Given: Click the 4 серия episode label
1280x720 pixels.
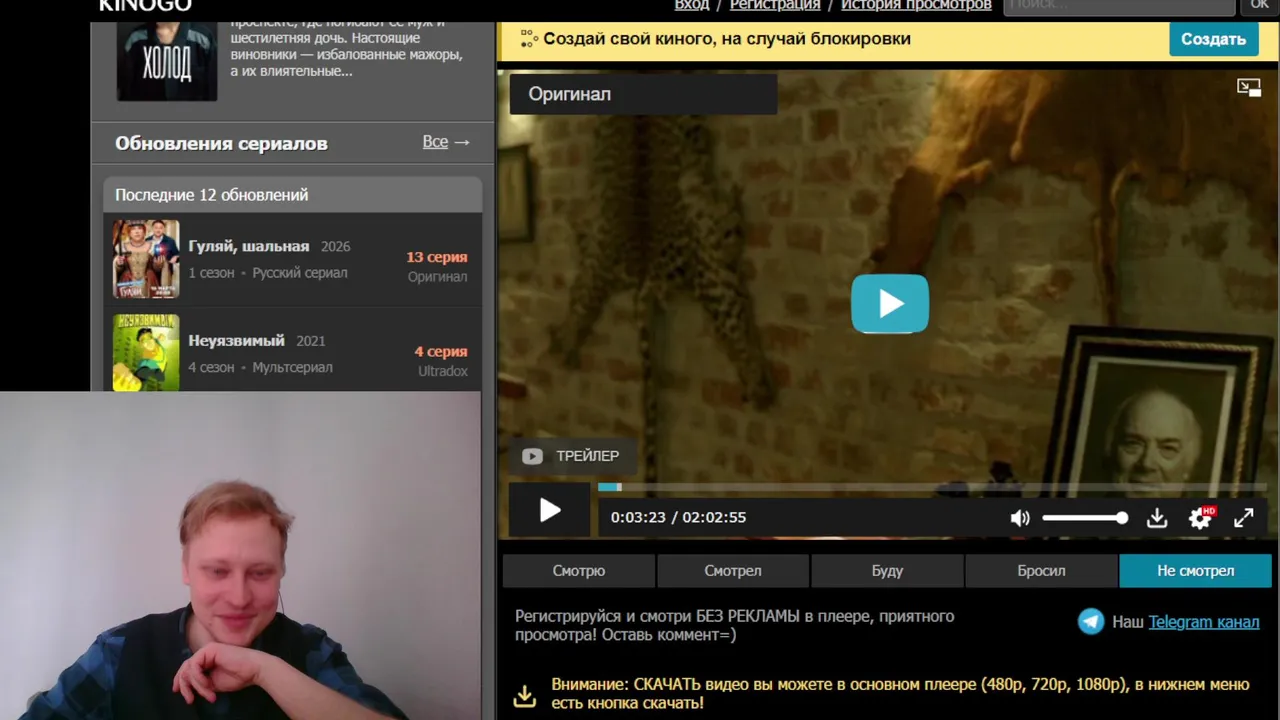Looking at the screenshot, I should pyautogui.click(x=441, y=351).
